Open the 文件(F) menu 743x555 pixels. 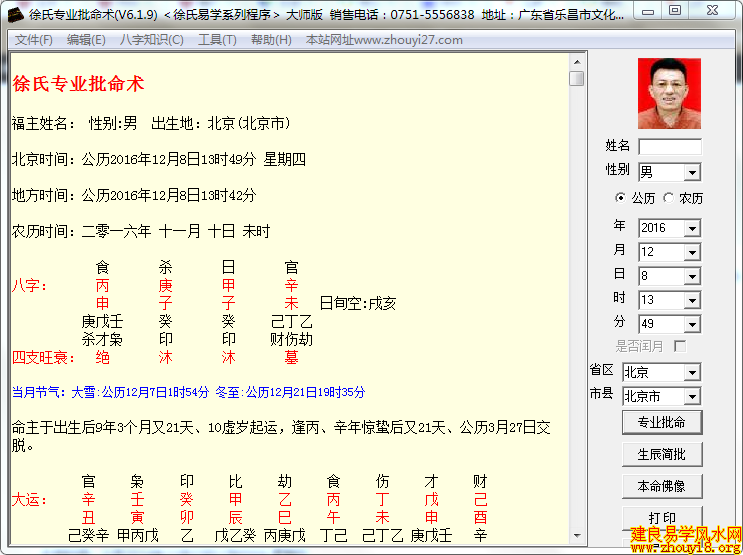point(34,40)
